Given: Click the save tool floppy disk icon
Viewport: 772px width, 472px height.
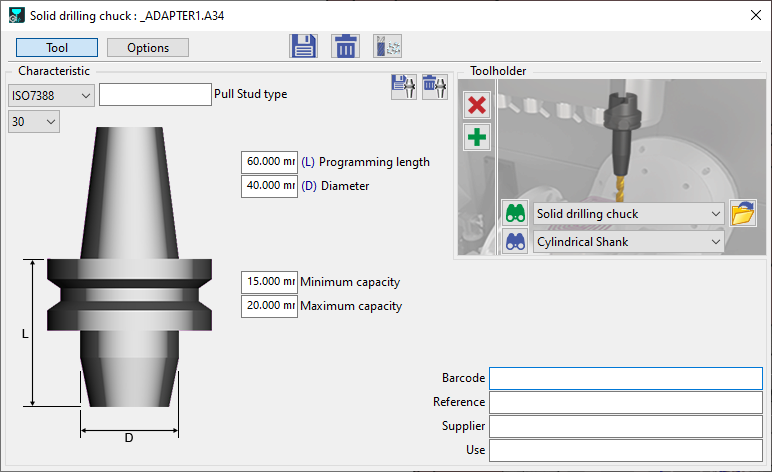Looking at the screenshot, I should point(303,47).
